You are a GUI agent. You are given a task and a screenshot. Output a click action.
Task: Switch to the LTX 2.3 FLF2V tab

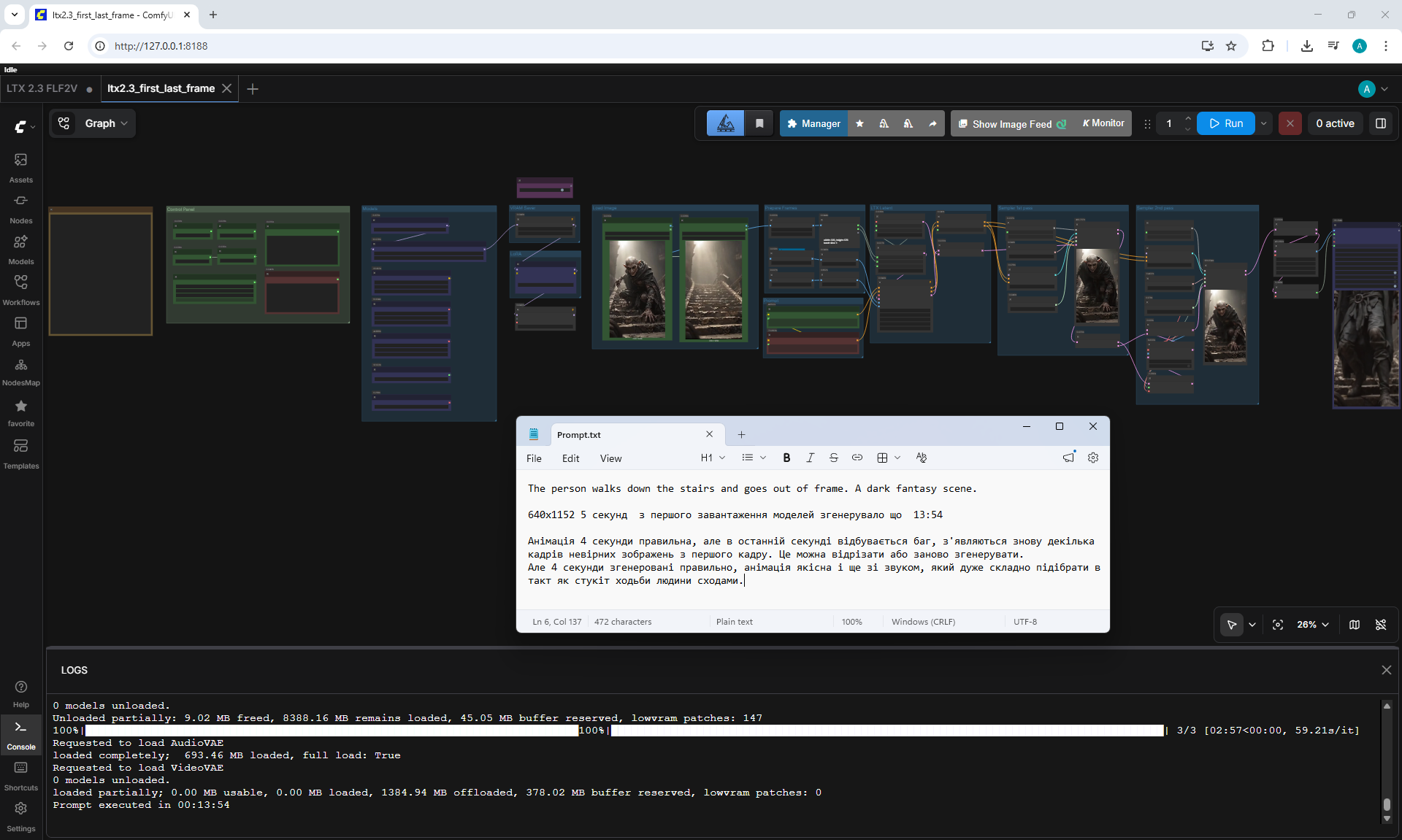click(x=42, y=88)
